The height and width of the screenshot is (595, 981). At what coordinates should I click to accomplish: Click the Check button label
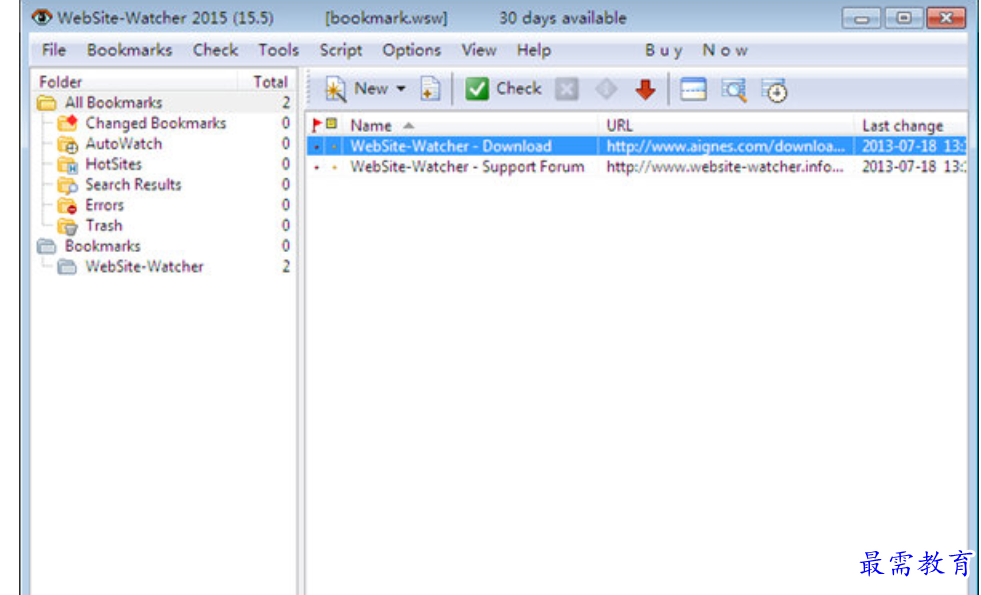tap(519, 89)
